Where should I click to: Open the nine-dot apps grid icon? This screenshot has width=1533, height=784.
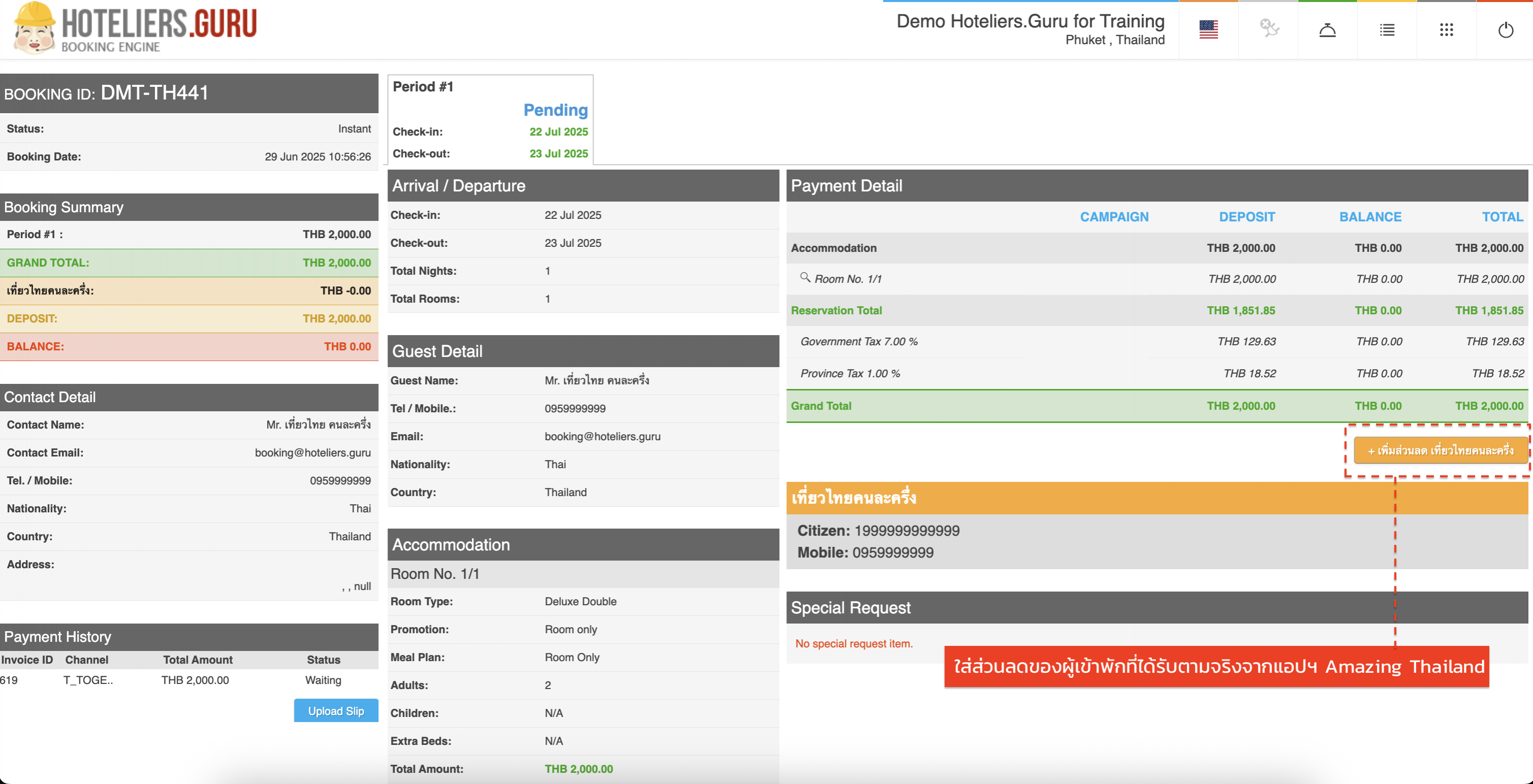(x=1446, y=30)
